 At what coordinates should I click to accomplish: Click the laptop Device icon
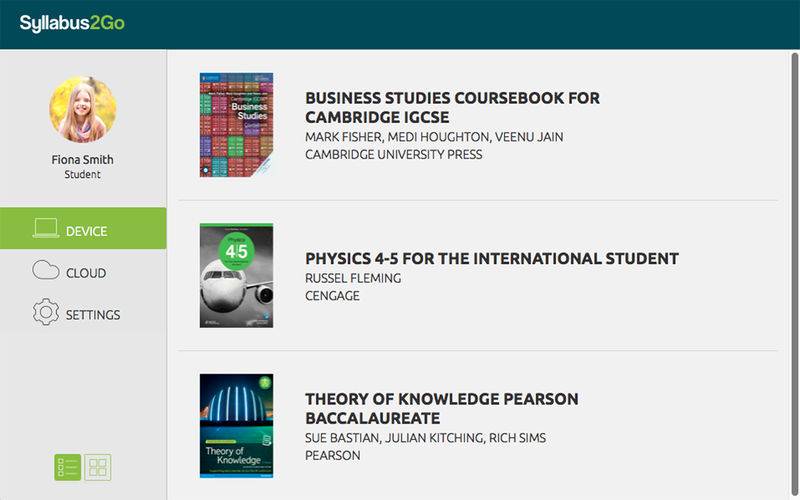click(x=45, y=230)
